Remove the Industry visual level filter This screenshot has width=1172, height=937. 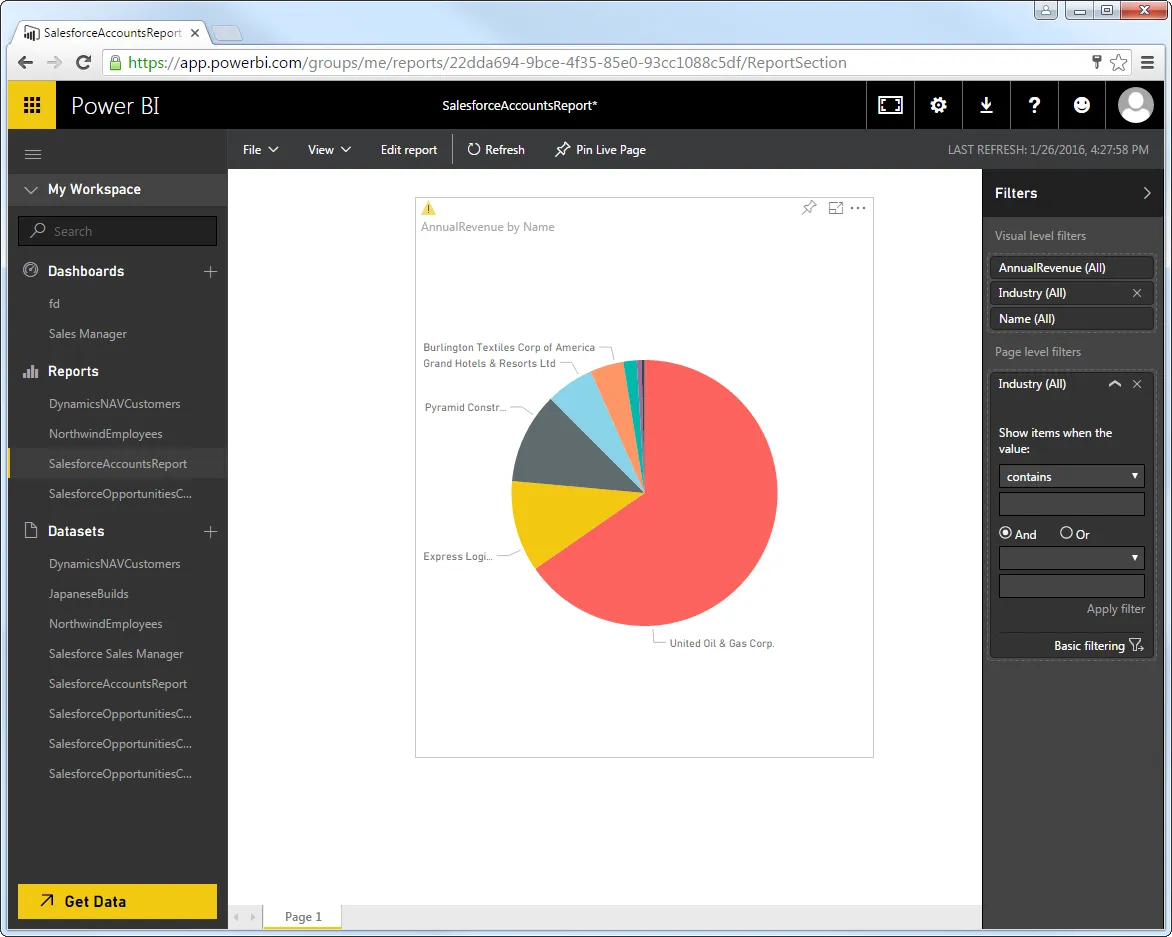coord(1138,293)
